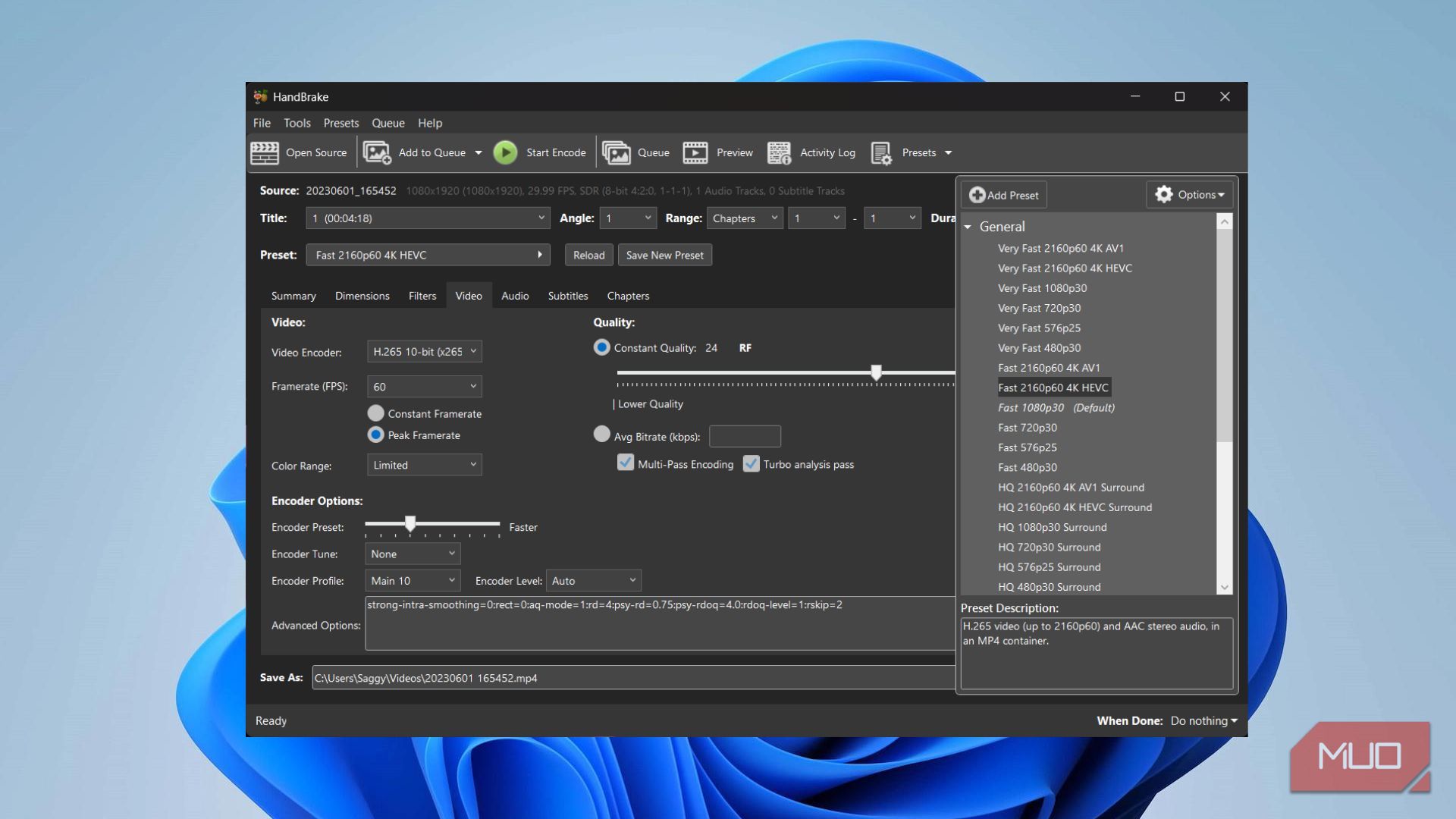Open the Encoder Tune dropdown
1456x819 pixels.
[413, 554]
